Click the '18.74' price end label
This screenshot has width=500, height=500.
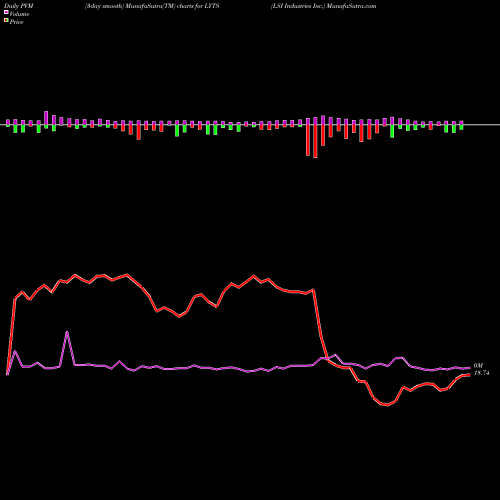[481, 373]
